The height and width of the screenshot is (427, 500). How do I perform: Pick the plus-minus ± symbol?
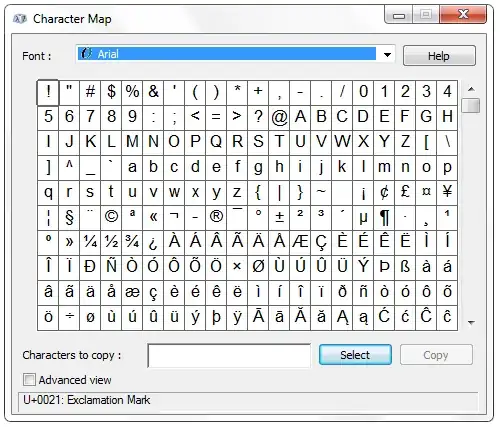coord(279,218)
